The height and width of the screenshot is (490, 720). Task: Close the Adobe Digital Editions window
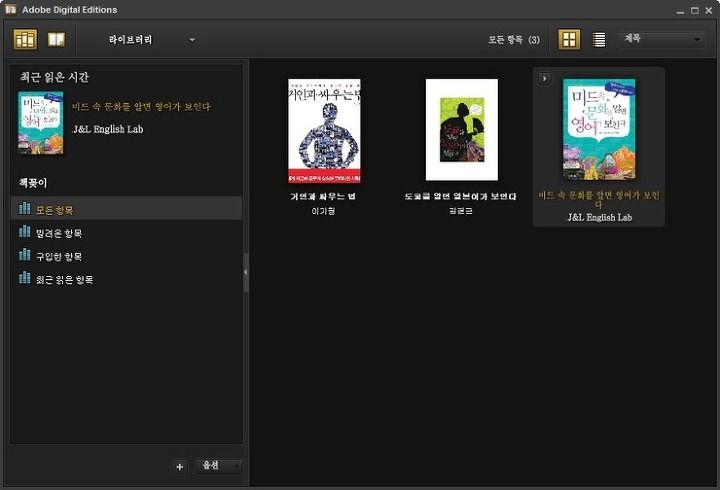pyautogui.click(x=709, y=10)
